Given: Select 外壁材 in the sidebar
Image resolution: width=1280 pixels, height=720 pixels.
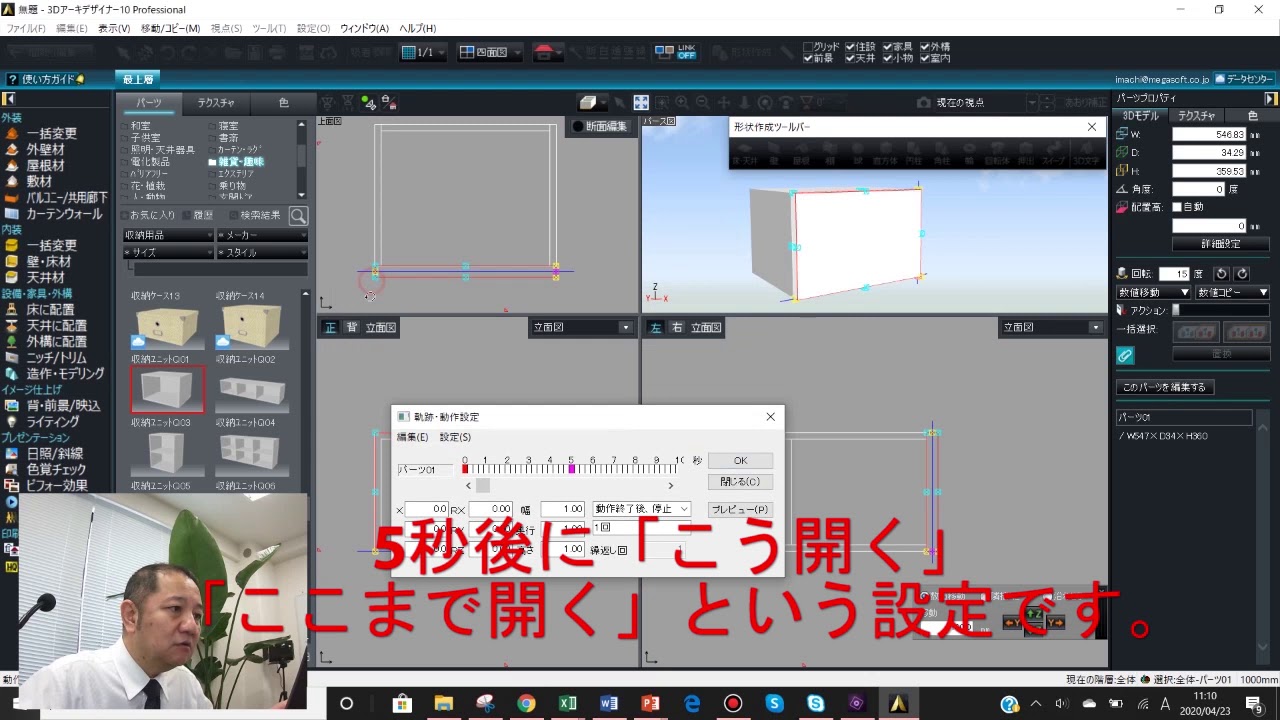Looking at the screenshot, I should [45, 149].
